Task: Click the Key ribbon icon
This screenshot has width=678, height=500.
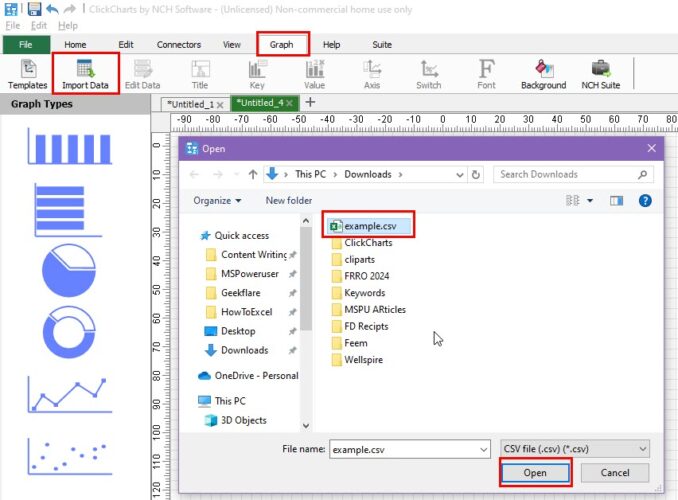Action: click(x=257, y=74)
